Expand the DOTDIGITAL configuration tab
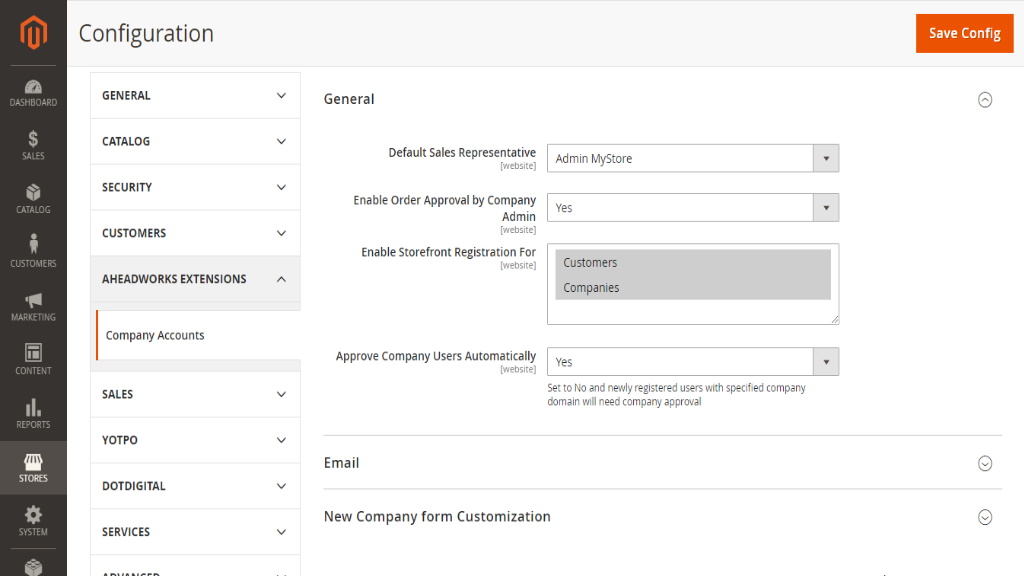 [x=195, y=486]
